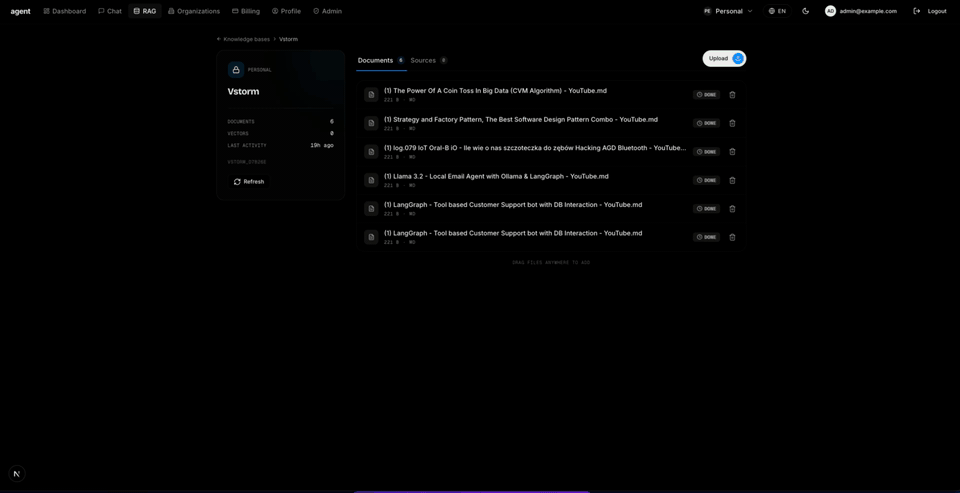Open the Personal workspace switcher dropdown
Image resolution: width=960 pixels, height=493 pixels.
click(x=728, y=11)
